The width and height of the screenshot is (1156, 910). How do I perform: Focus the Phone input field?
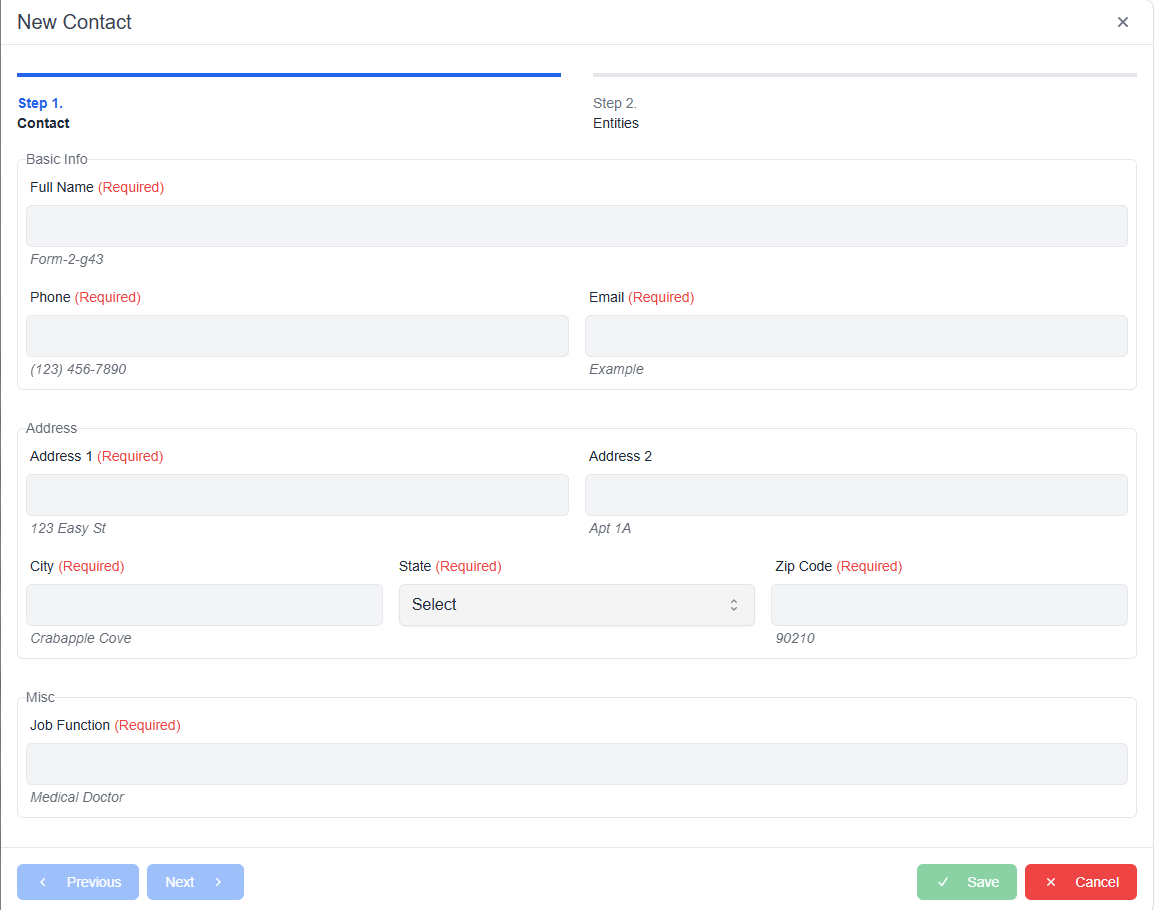[297, 336]
